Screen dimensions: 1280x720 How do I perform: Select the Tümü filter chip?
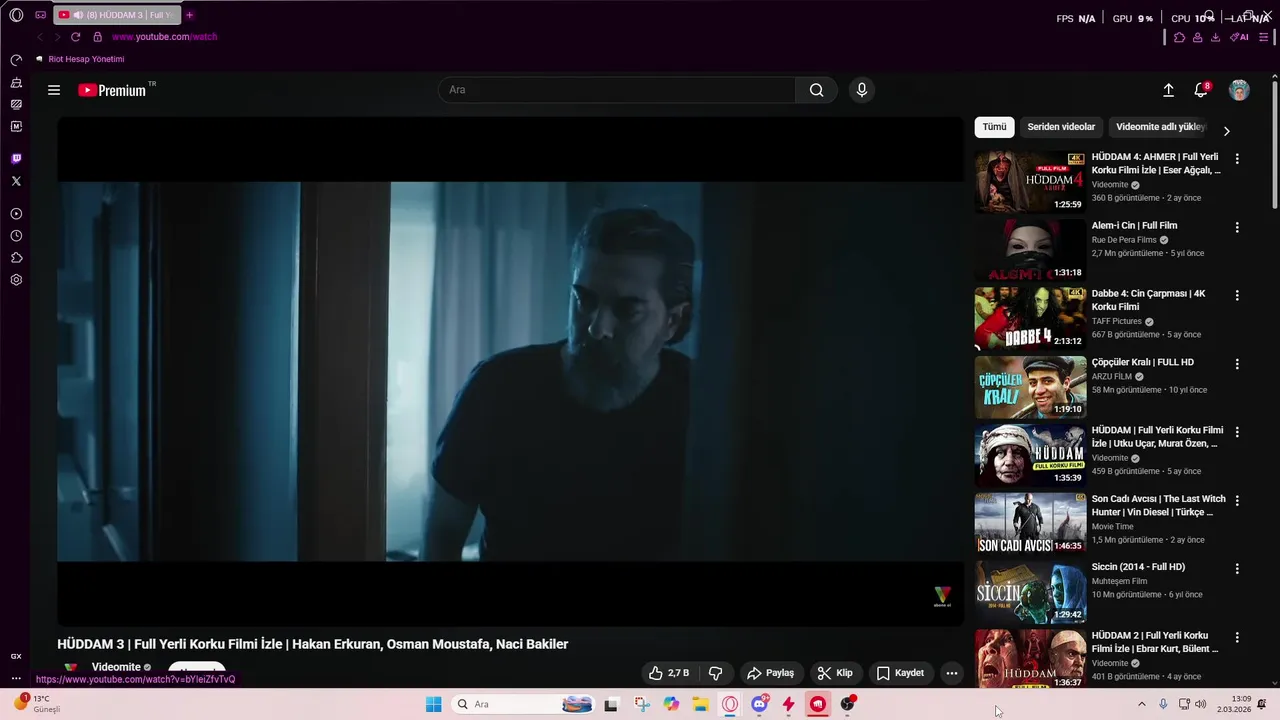coord(994,127)
